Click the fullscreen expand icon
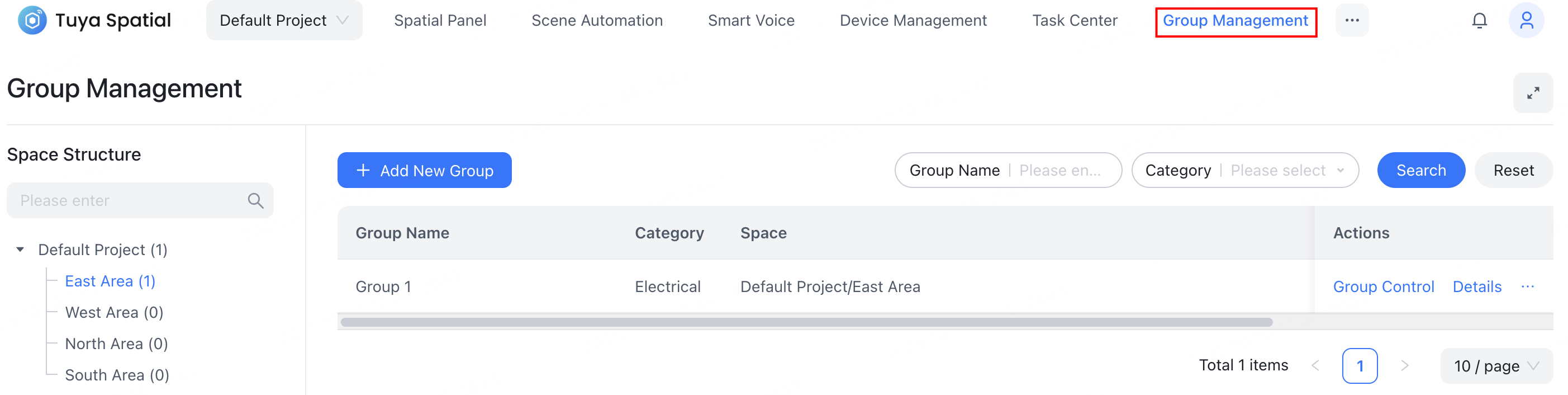Screen dimensions: 1568x395 pos(1532,93)
